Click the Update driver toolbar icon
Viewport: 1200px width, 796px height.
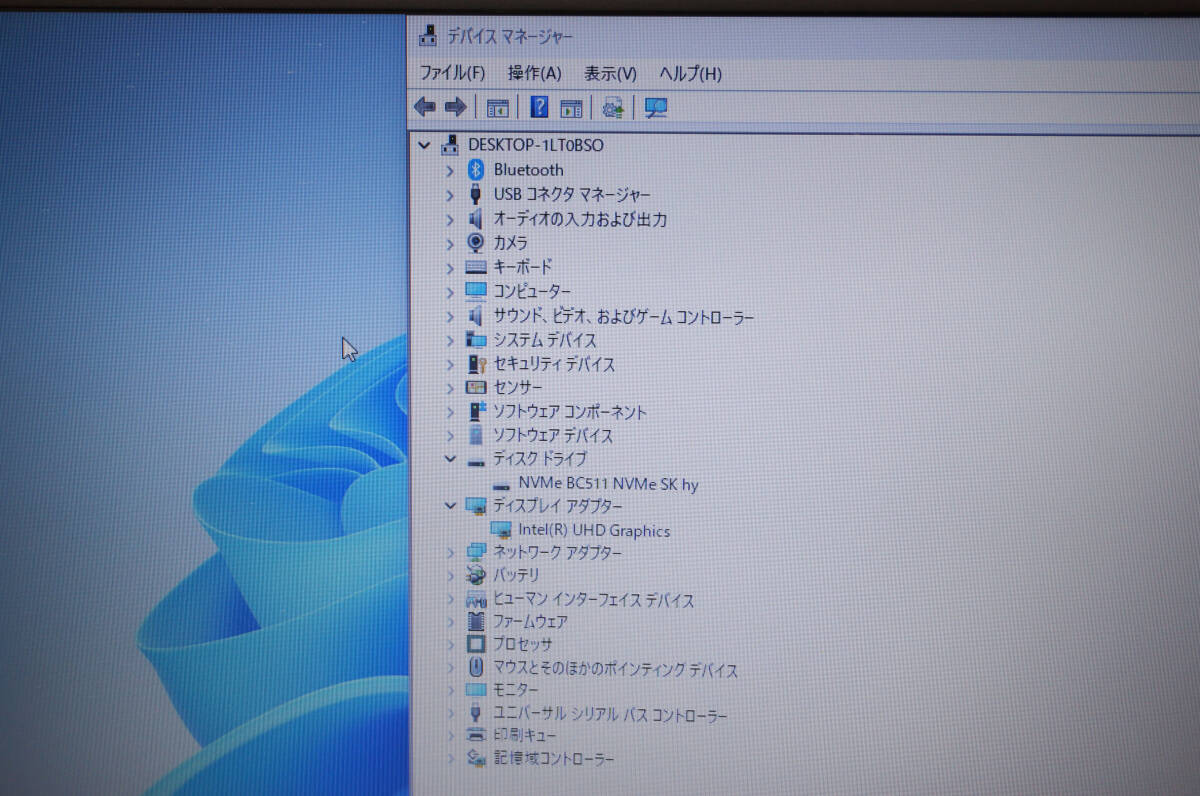(x=613, y=108)
